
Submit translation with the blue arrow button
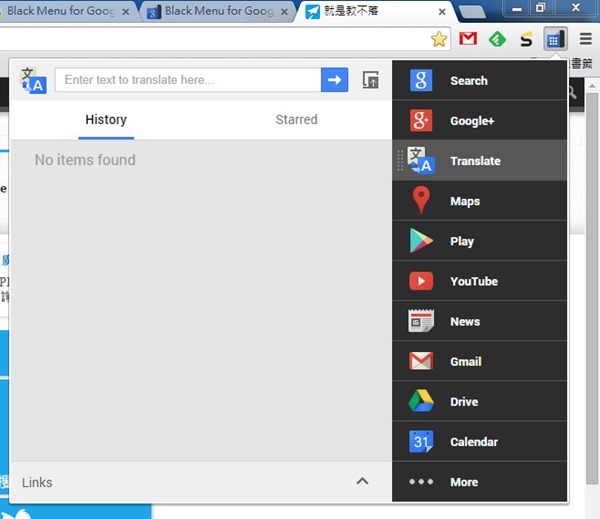click(334, 80)
